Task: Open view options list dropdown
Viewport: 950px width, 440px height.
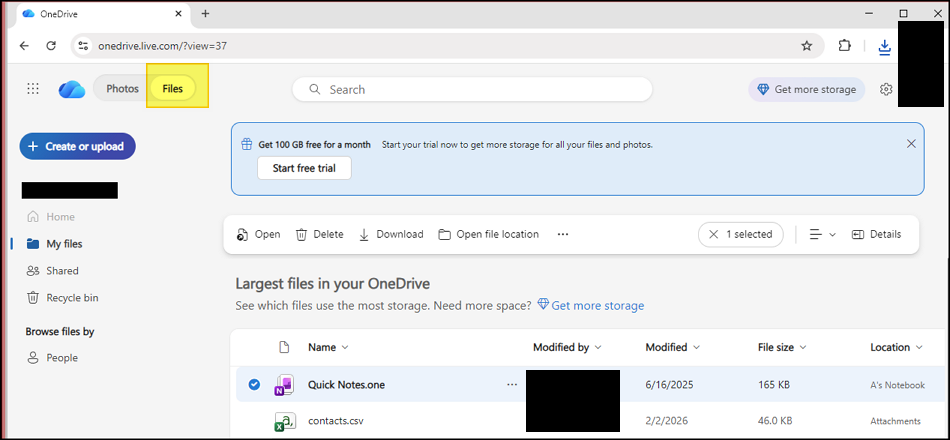Action: click(x=823, y=234)
